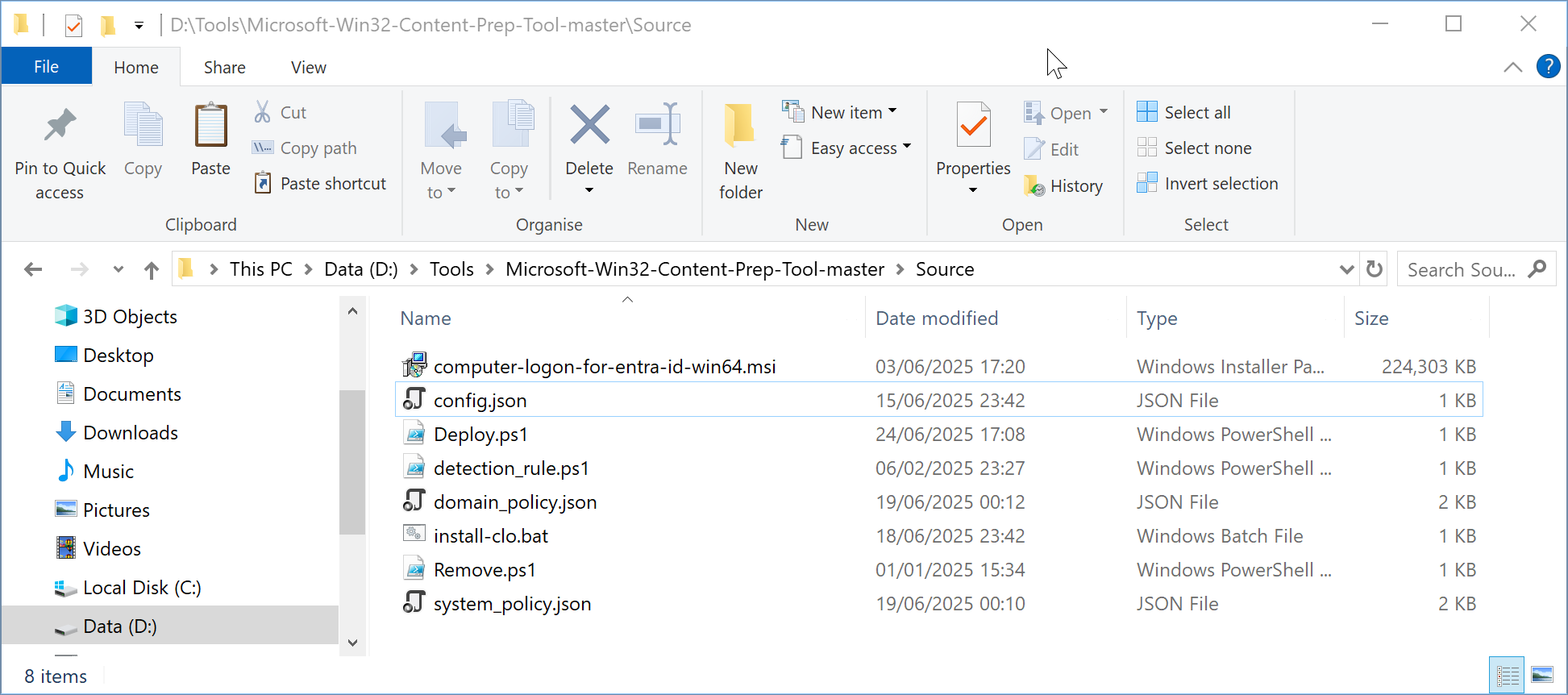Go up one folder level
The height and width of the screenshot is (695, 1568).
click(152, 269)
